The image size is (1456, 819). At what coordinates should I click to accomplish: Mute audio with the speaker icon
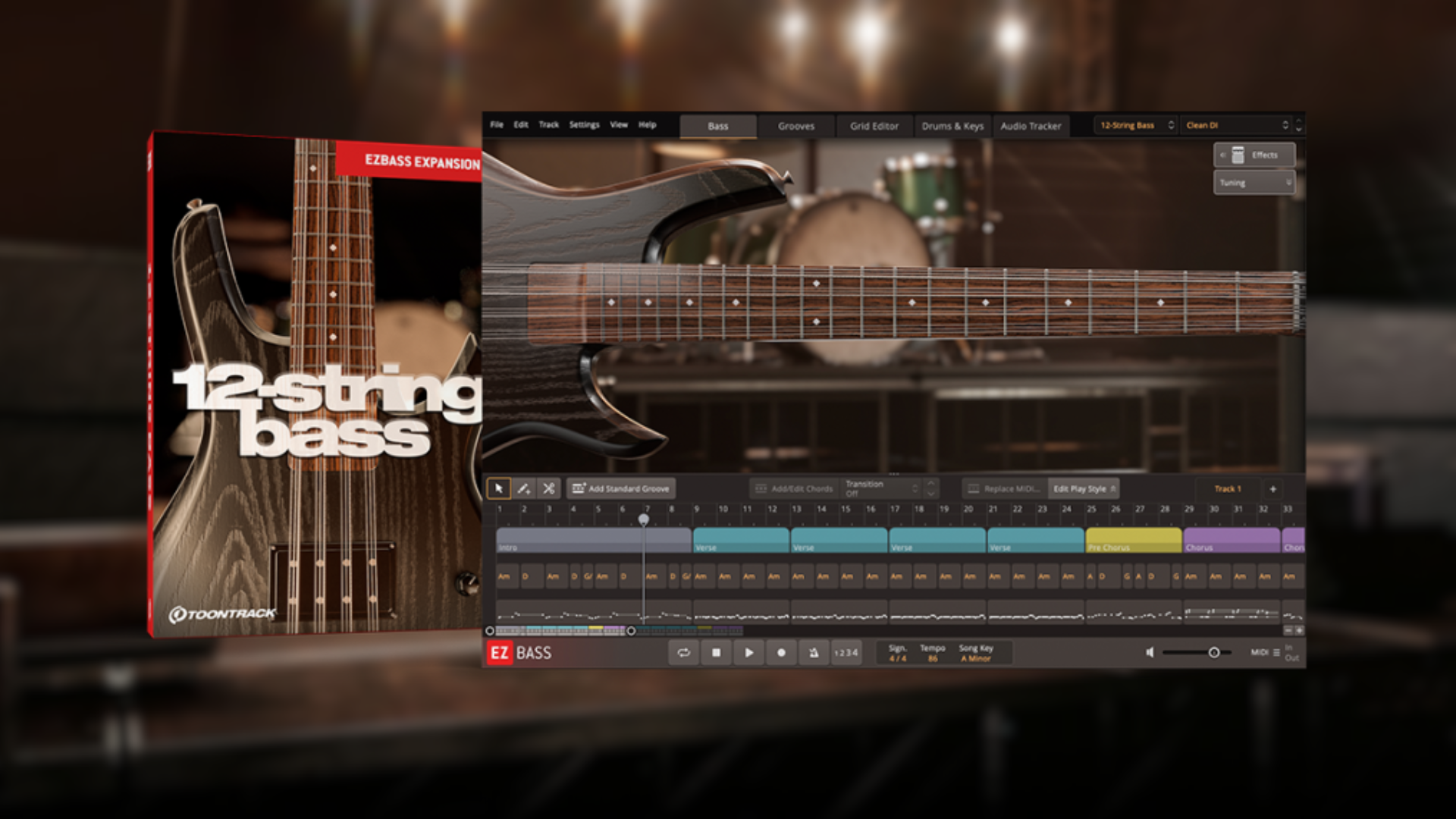pyautogui.click(x=1151, y=652)
